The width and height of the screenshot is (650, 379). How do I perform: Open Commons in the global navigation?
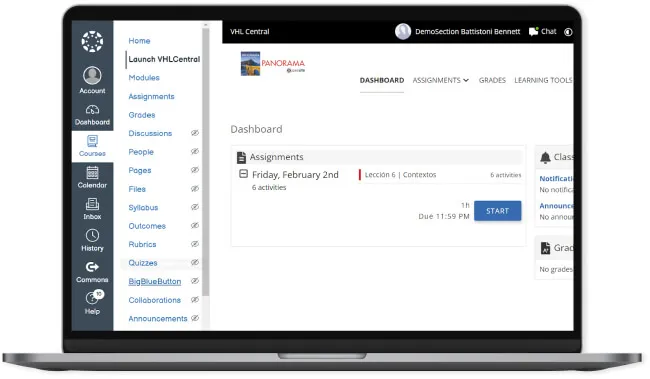(92, 272)
